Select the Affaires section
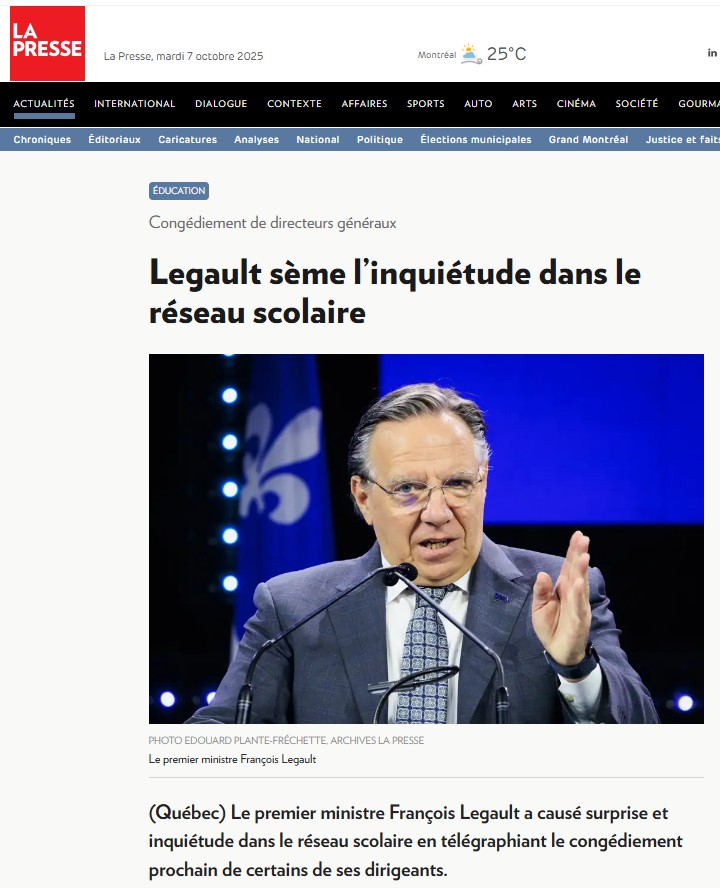The width and height of the screenshot is (720, 888). [364, 104]
